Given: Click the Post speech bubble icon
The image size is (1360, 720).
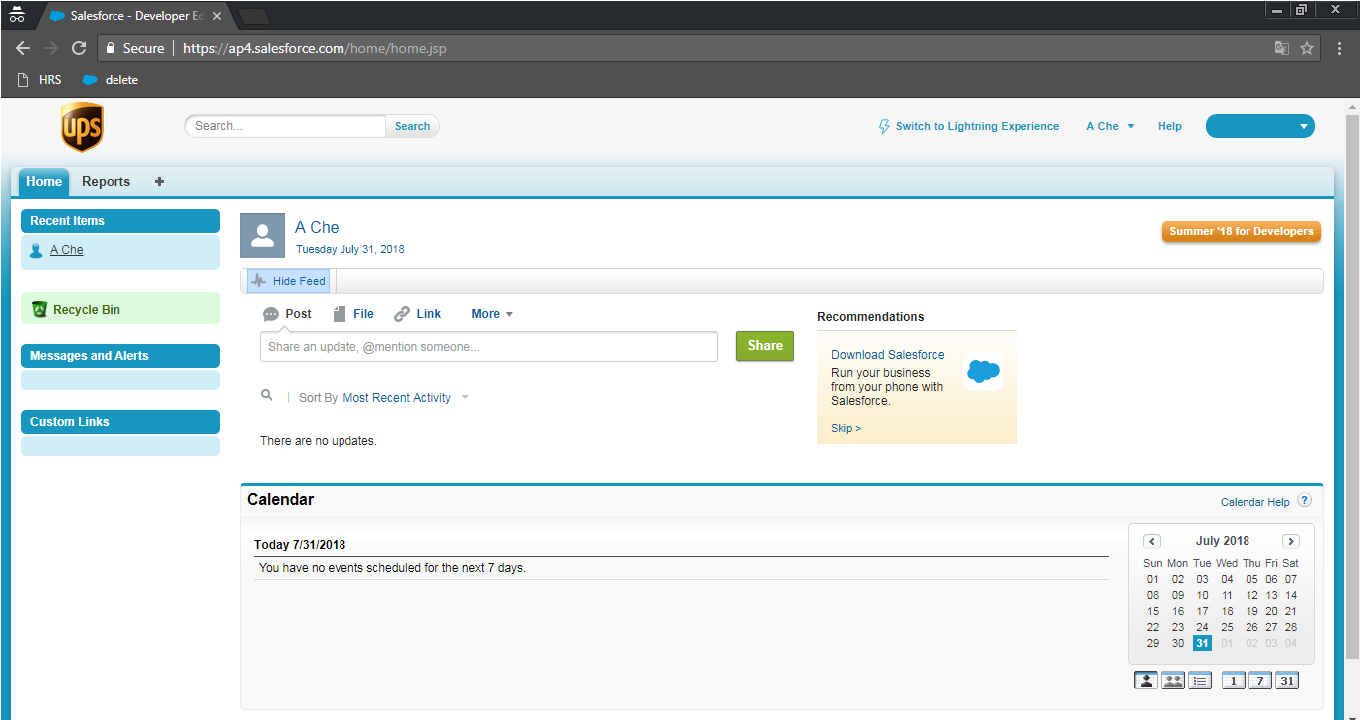Looking at the screenshot, I should [271, 314].
